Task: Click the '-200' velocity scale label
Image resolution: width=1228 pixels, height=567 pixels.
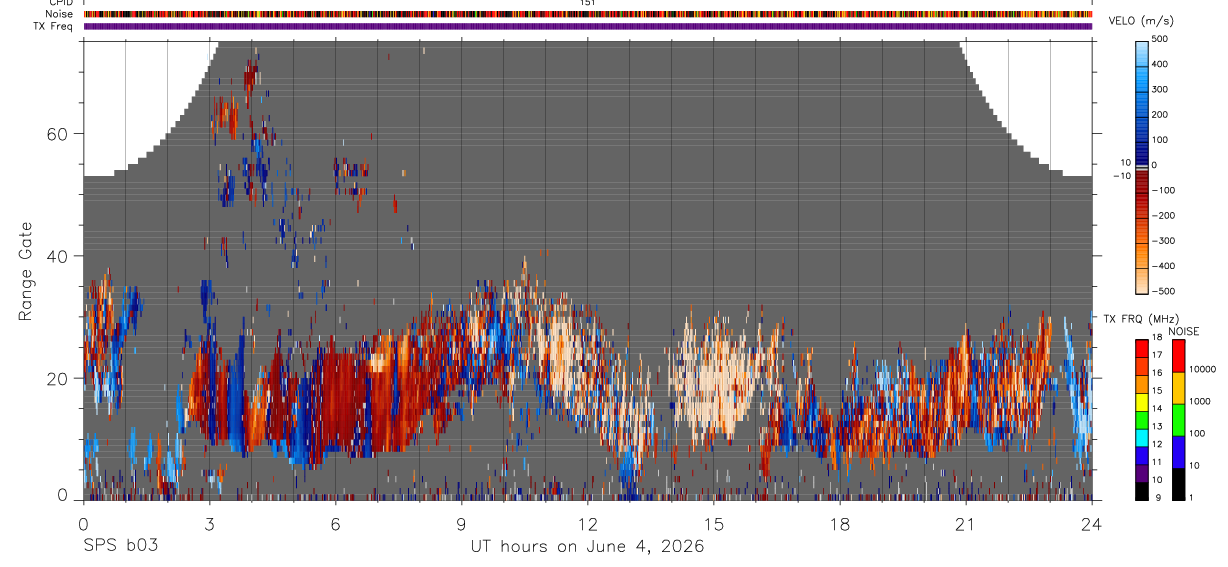Action: click(x=1165, y=216)
